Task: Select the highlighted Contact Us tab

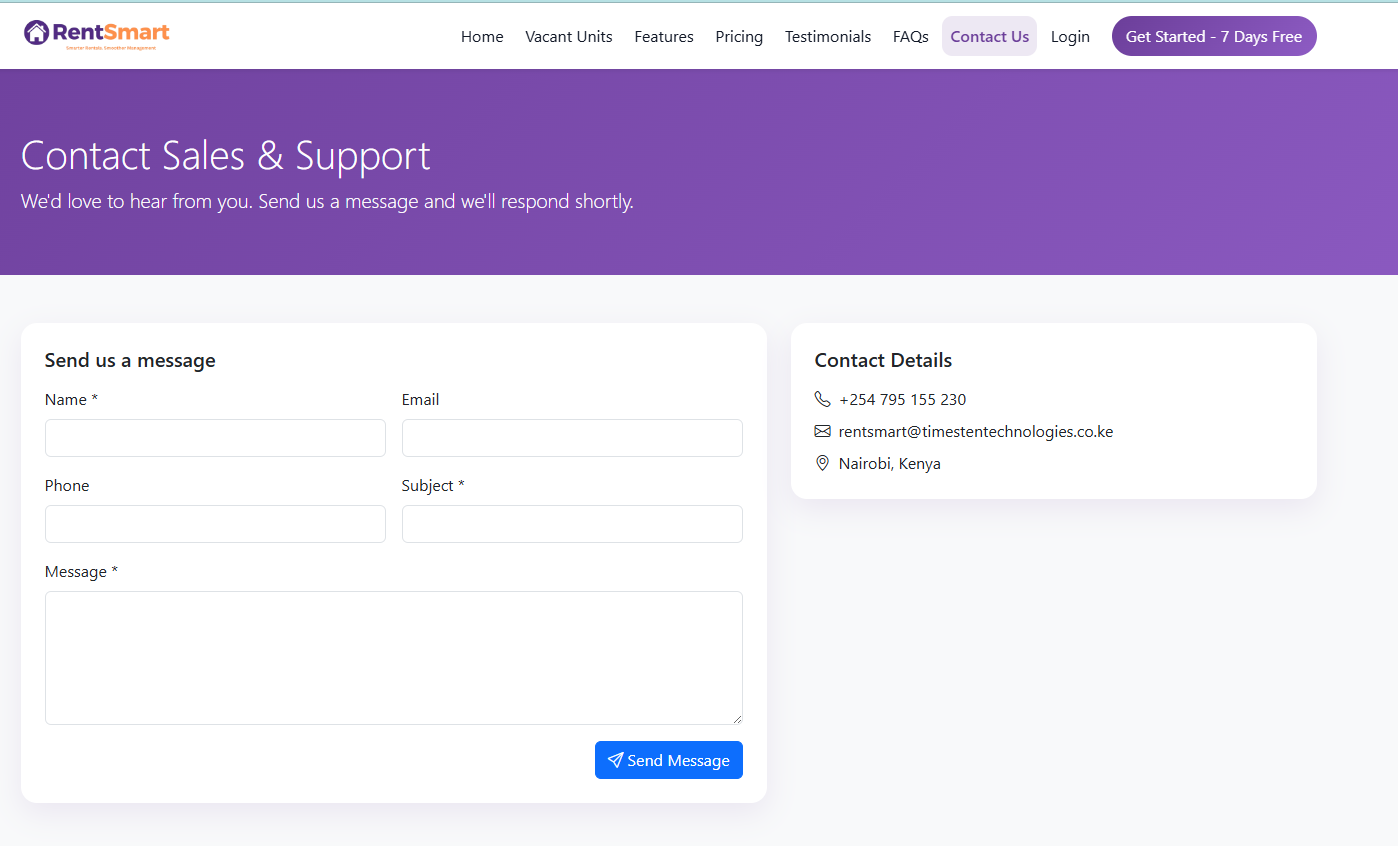Action: point(990,36)
